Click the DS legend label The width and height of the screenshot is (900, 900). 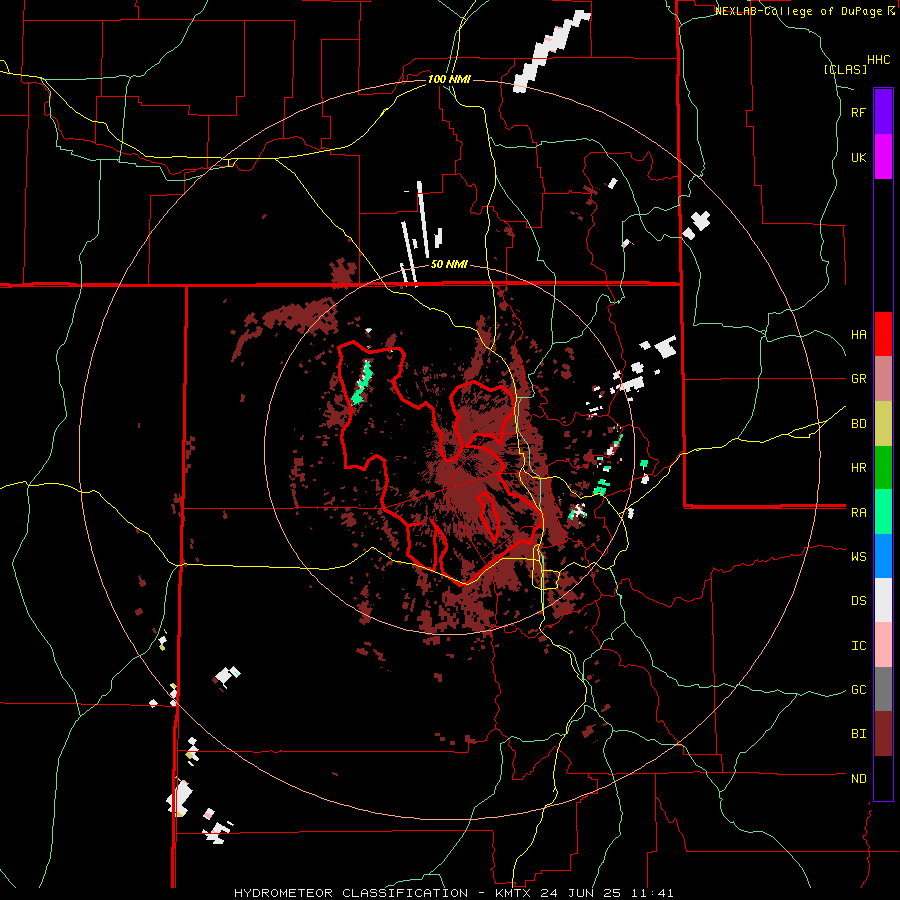click(858, 601)
